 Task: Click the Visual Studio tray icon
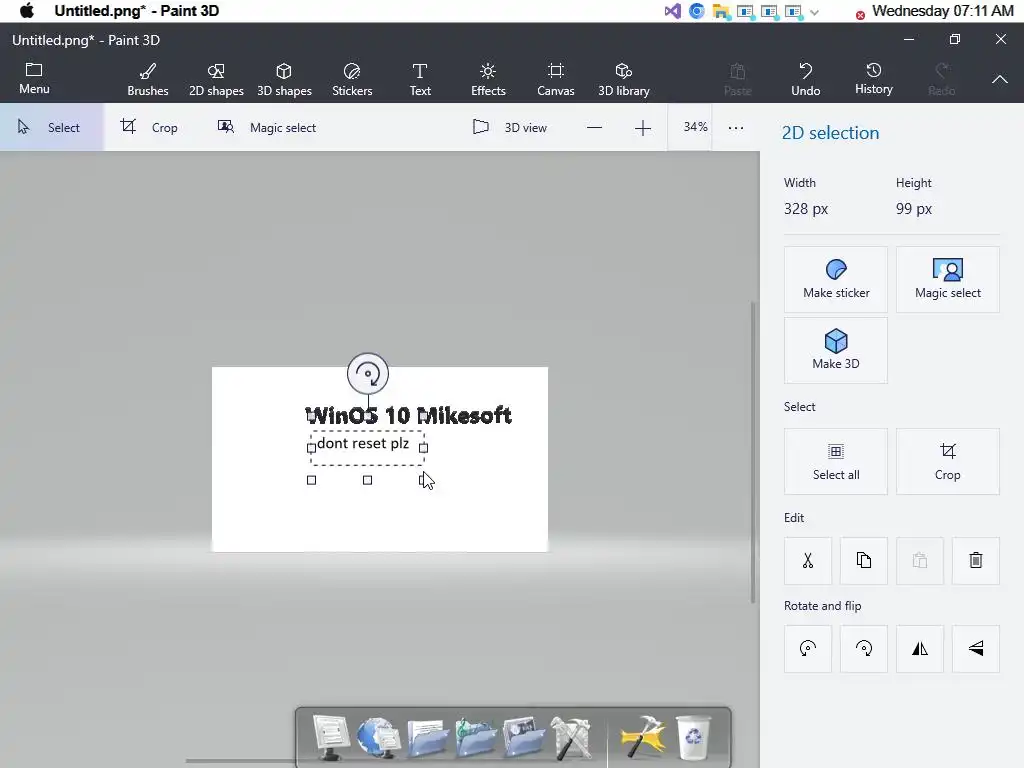[672, 11]
